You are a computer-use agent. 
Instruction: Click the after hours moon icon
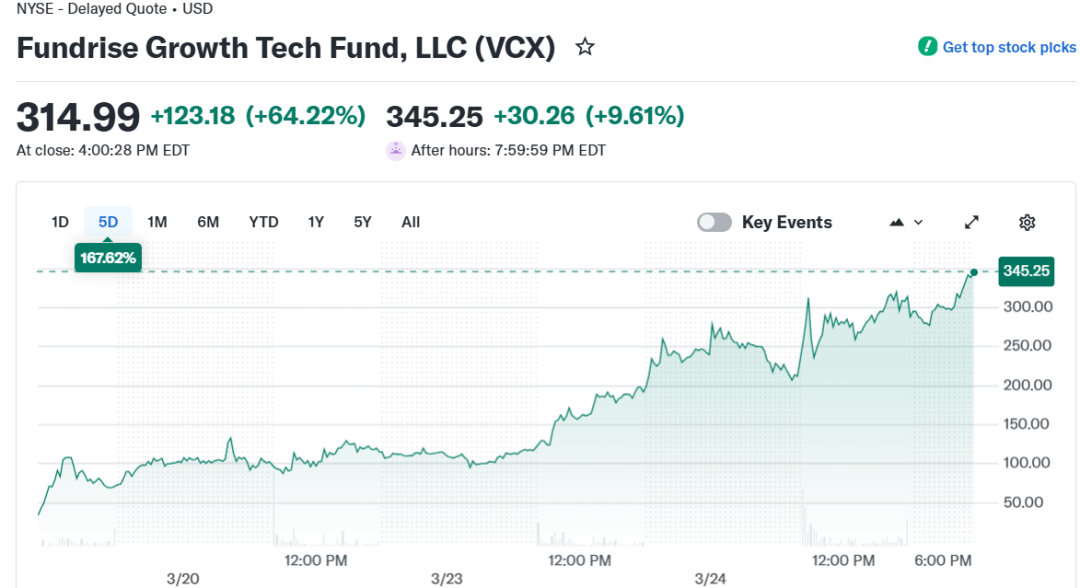(x=396, y=151)
